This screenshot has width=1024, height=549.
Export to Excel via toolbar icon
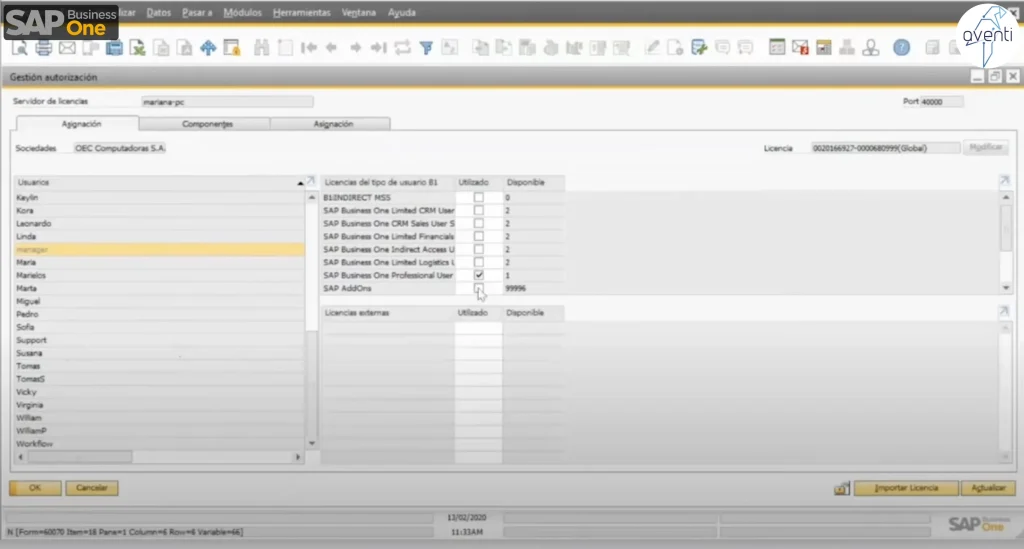pyautogui.click(x=137, y=48)
